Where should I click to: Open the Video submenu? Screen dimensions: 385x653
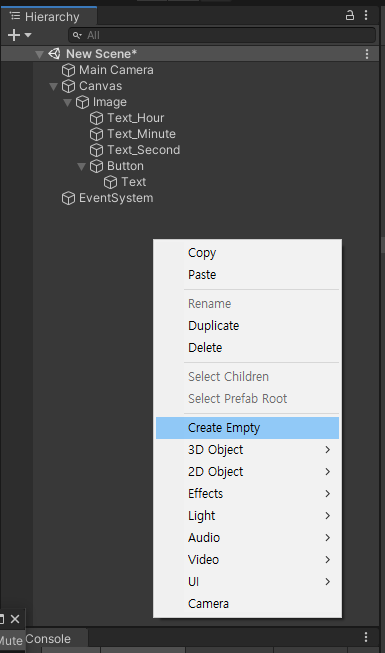click(248, 560)
